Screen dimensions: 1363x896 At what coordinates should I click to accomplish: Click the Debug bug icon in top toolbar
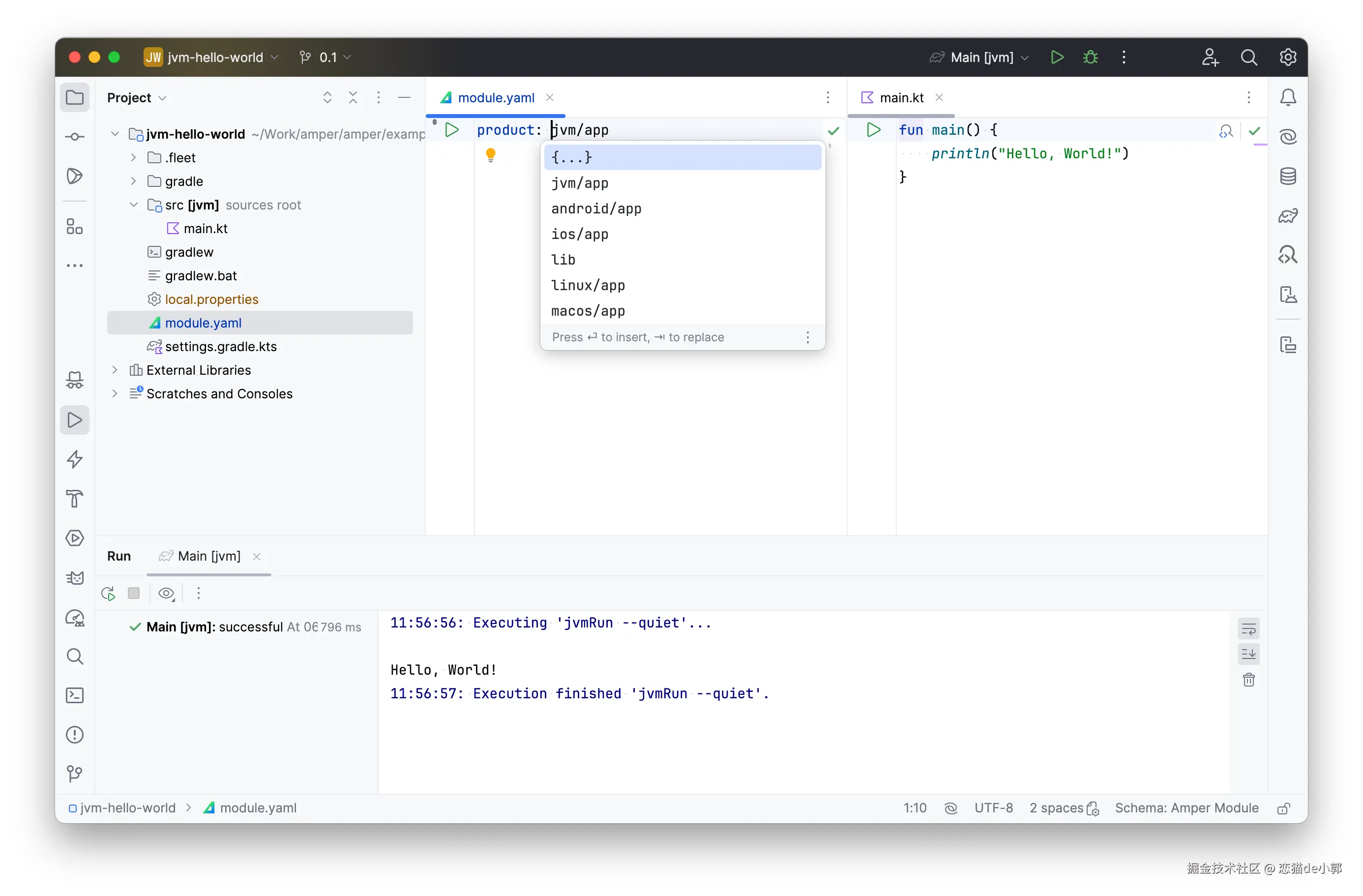[1091, 57]
